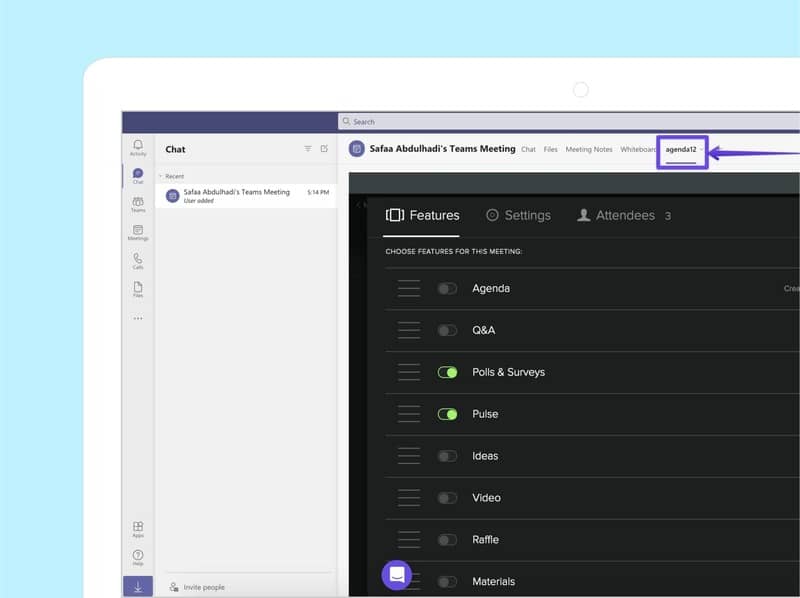This screenshot has height=598, width=800.
Task: Turn off the Pulse toggle
Action: pos(447,414)
